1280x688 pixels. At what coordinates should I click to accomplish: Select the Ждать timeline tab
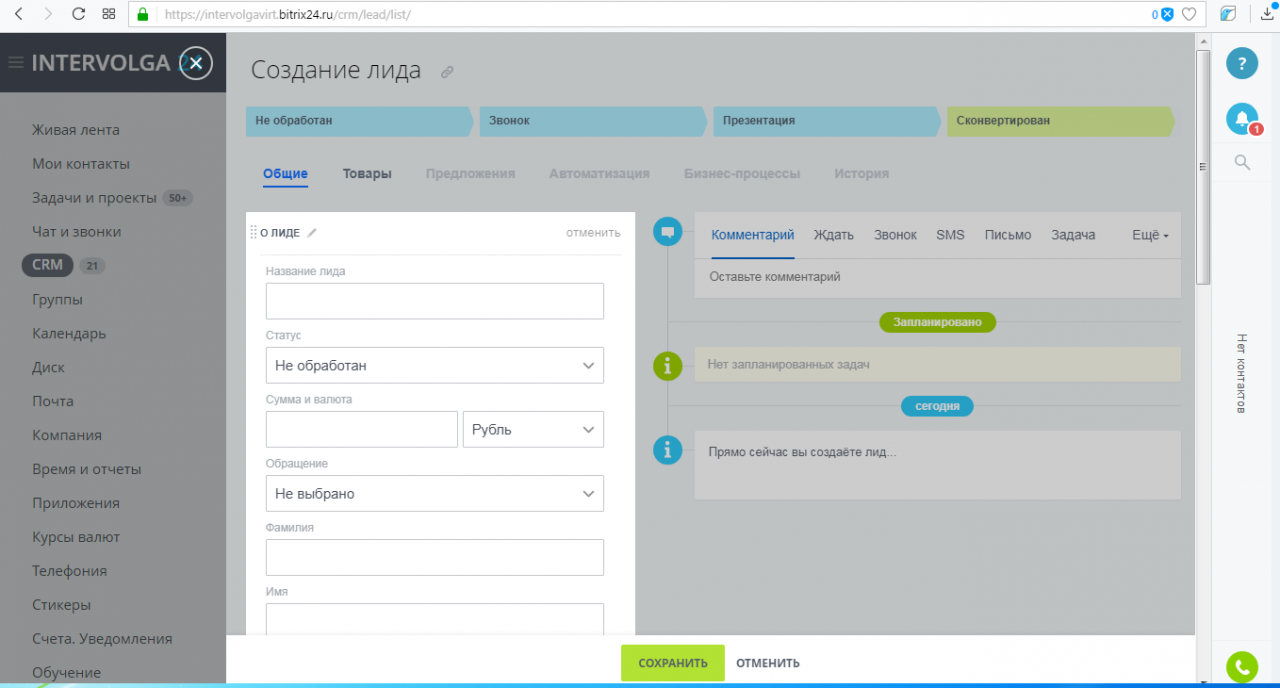coord(834,235)
